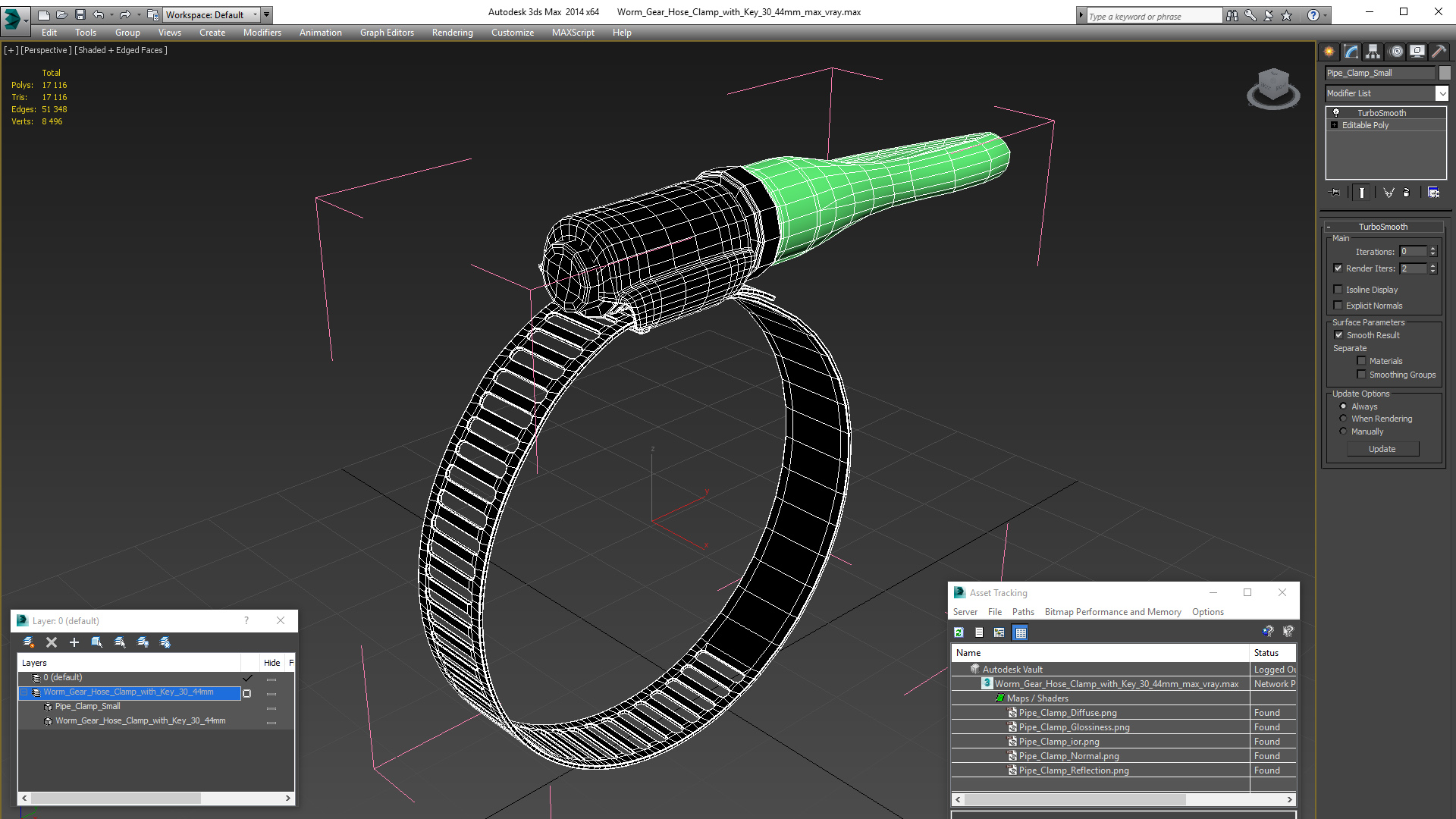Image resolution: width=1456 pixels, height=819 pixels.
Task: Open the Paths menu in Asset Tracking
Action: [x=1023, y=612]
